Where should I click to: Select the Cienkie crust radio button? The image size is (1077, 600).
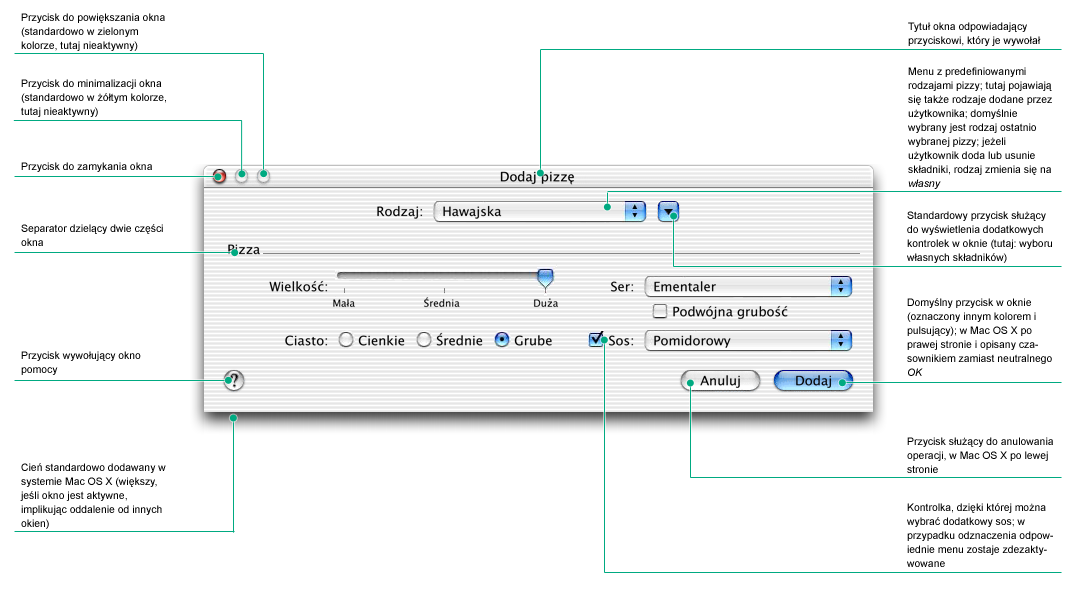[345, 340]
